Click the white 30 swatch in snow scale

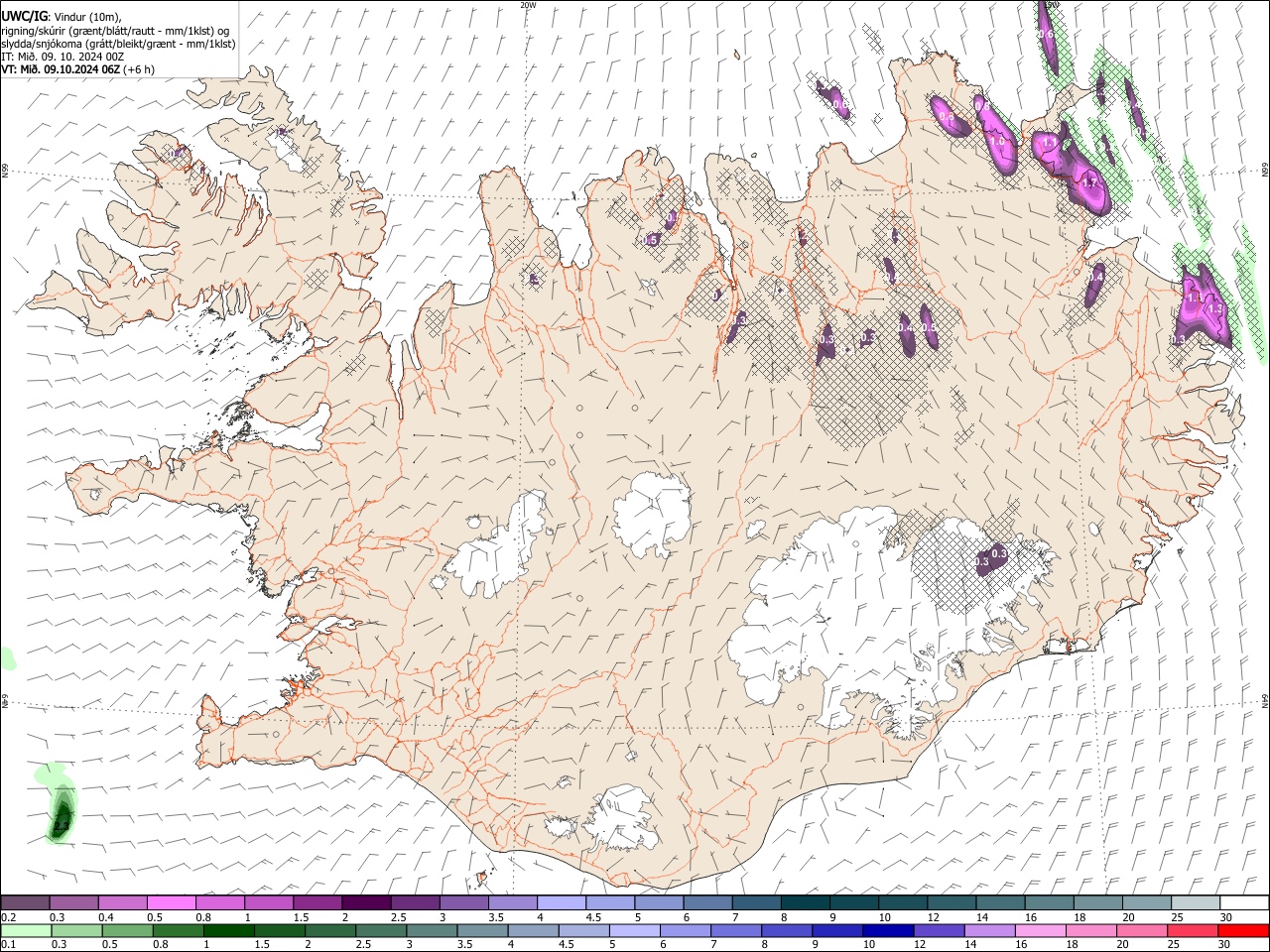[x=1244, y=902]
